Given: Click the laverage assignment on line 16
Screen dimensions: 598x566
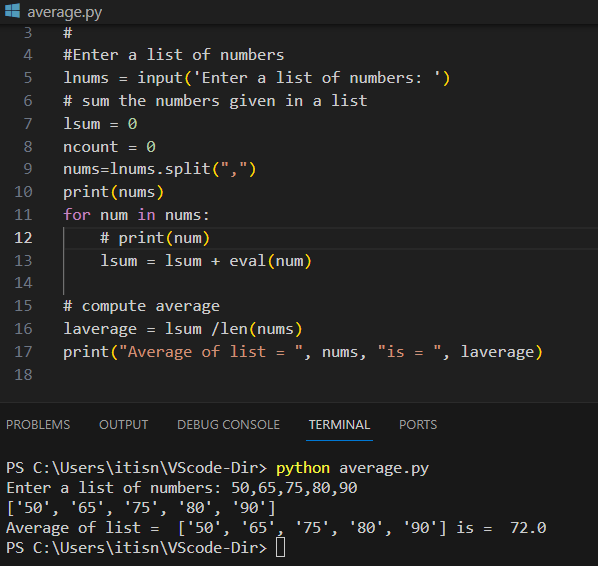Looking at the screenshot, I should [183, 329].
